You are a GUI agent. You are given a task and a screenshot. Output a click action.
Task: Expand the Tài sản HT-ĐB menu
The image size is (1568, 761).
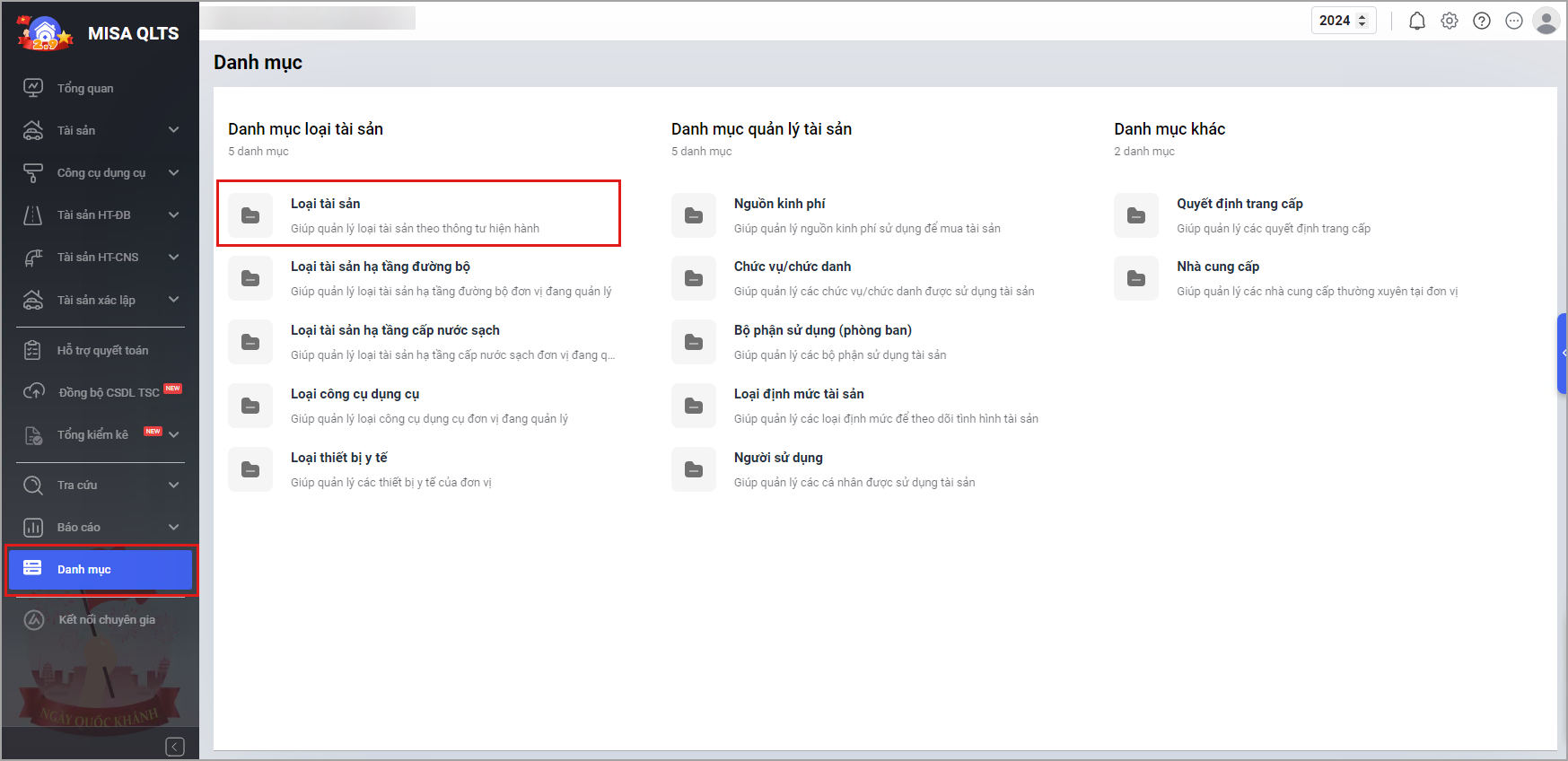[174, 215]
